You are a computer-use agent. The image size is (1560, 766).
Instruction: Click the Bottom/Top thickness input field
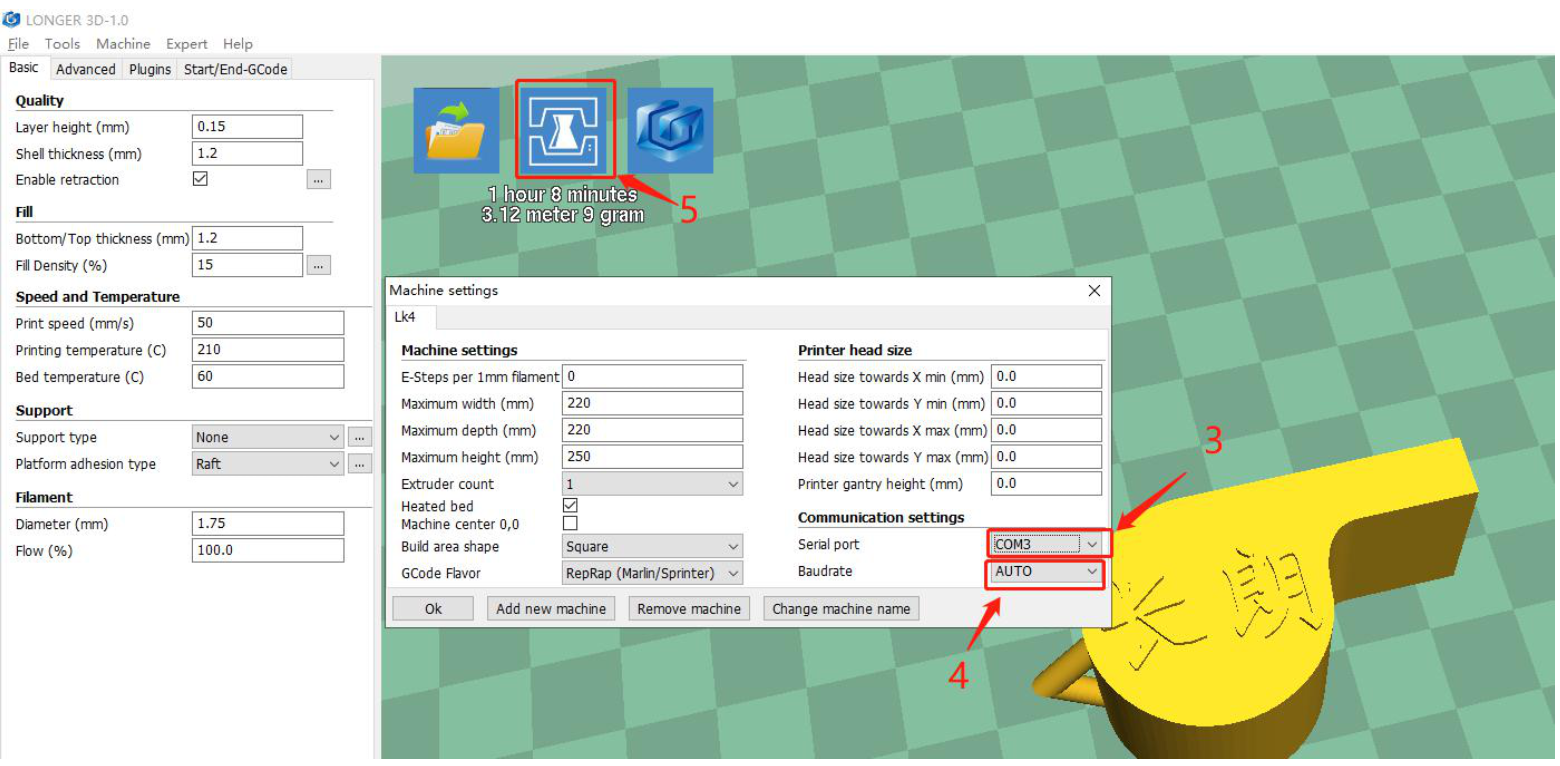pyautogui.click(x=247, y=238)
